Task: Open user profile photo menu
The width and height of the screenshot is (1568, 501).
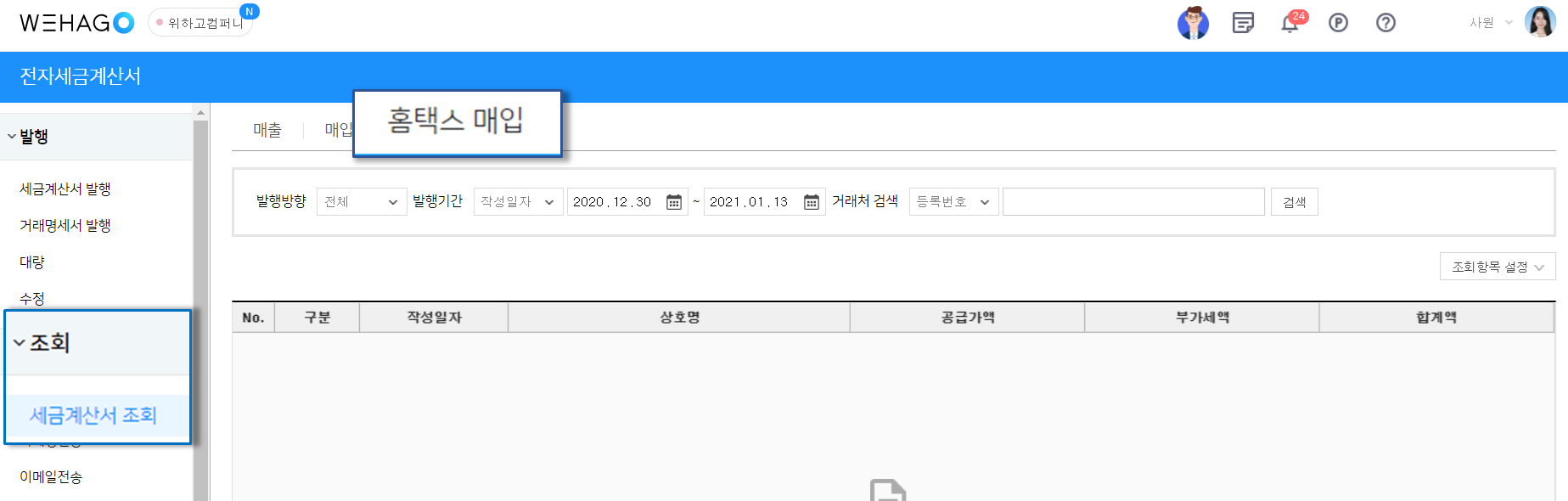Action: coord(1540,22)
